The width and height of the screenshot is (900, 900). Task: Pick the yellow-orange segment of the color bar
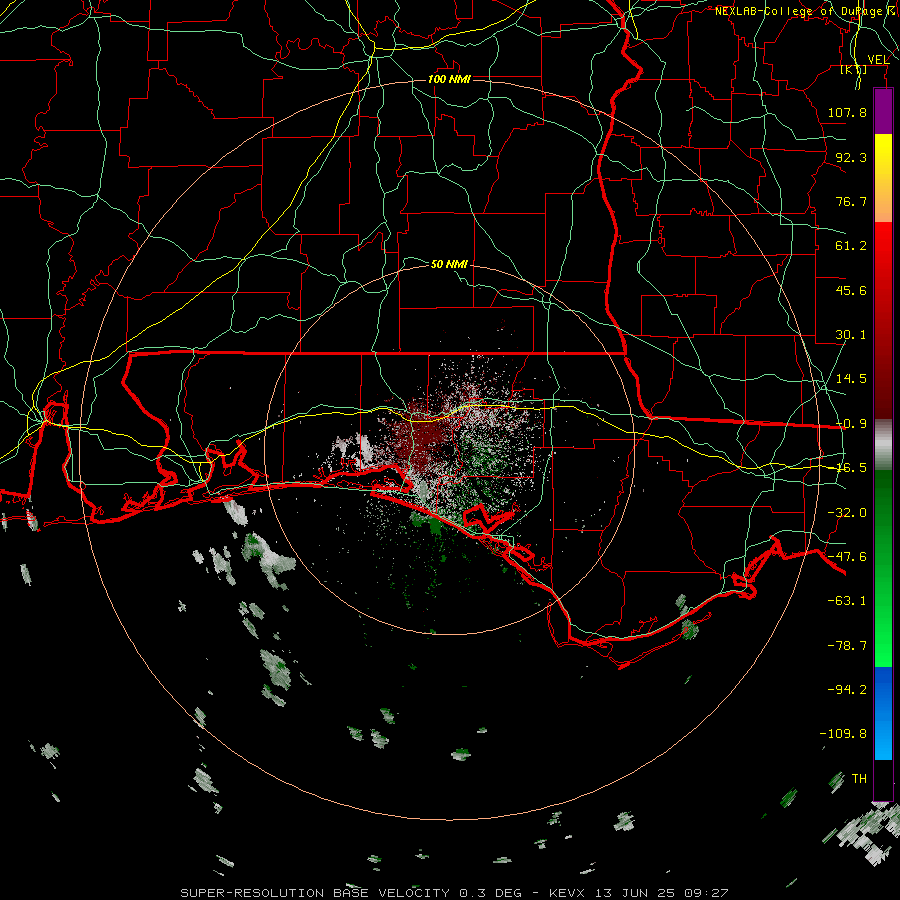[x=883, y=178]
